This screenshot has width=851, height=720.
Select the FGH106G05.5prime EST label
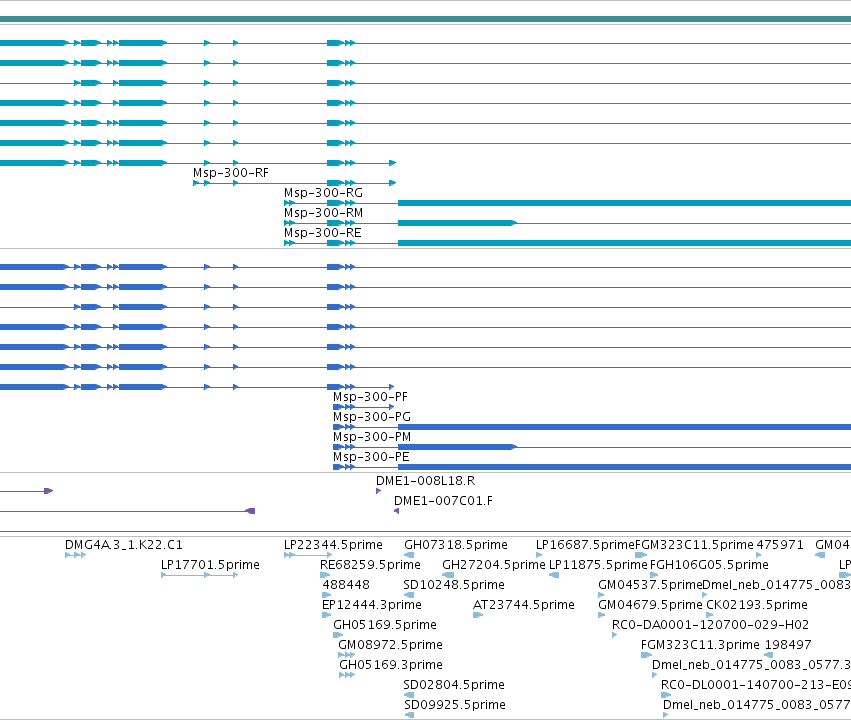click(x=709, y=565)
